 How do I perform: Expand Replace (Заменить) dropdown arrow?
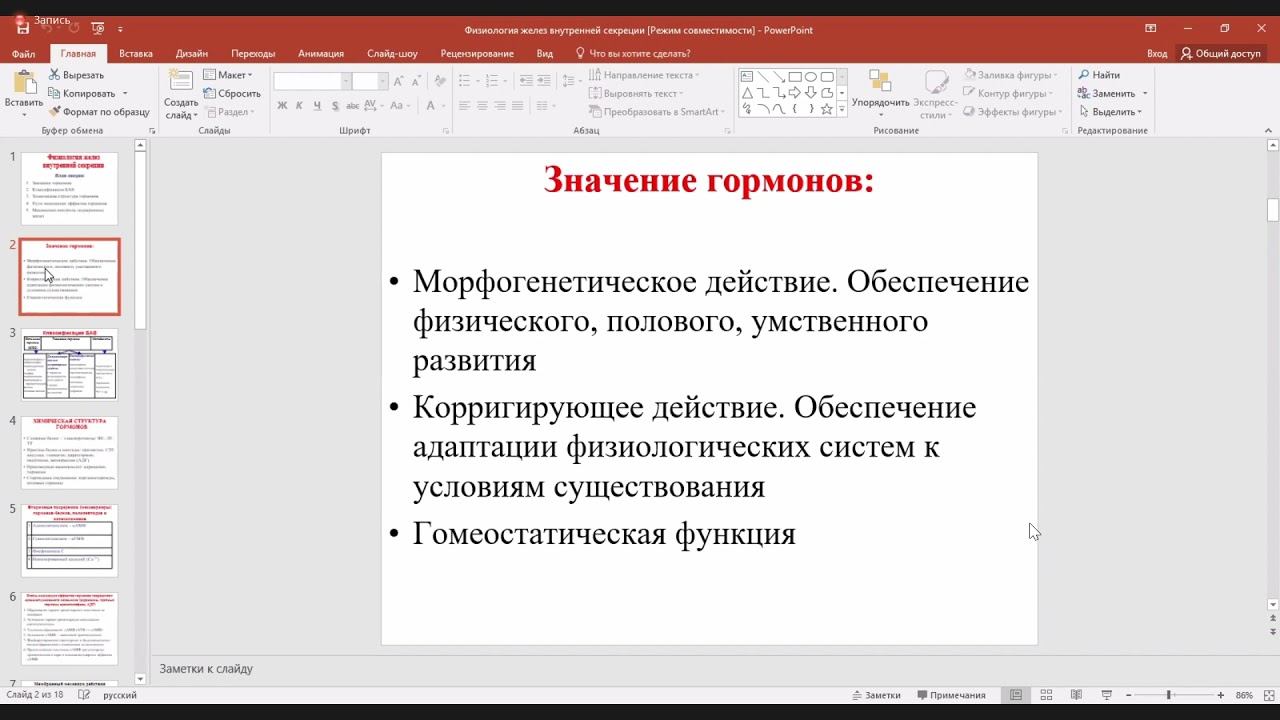tap(1145, 94)
